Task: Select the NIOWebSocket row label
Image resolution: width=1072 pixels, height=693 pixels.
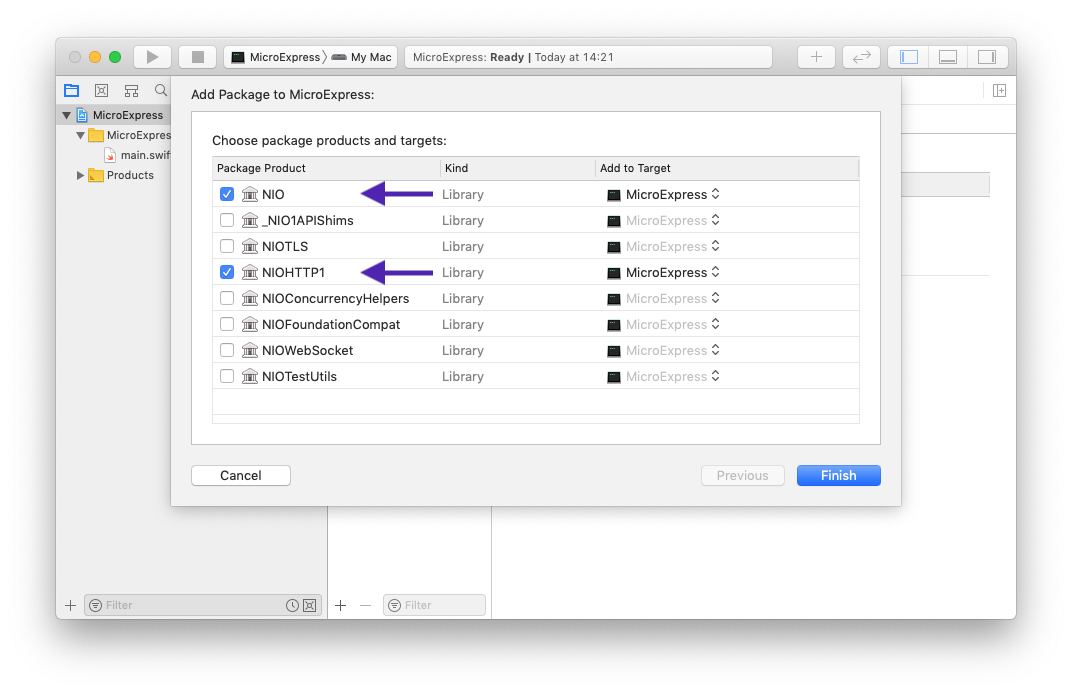Action: point(307,350)
